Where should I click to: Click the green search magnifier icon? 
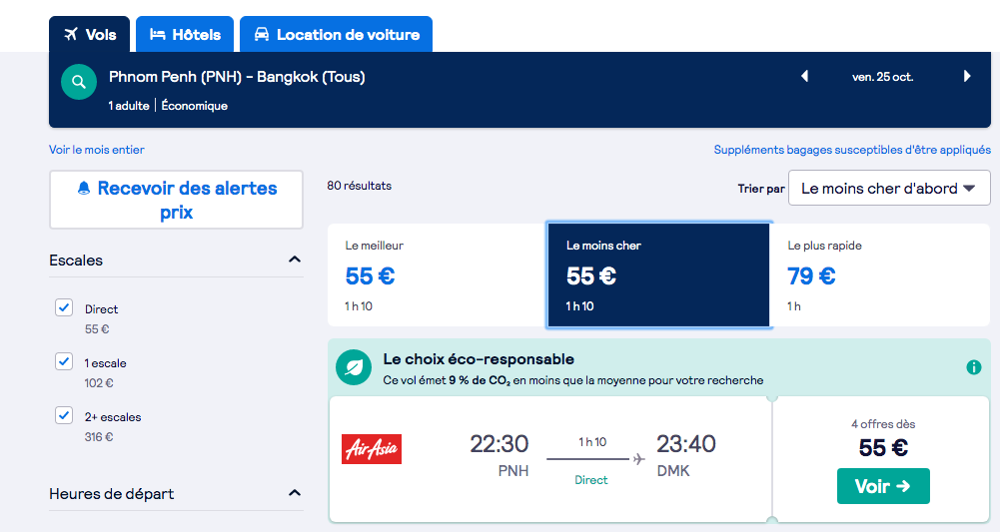click(78, 82)
